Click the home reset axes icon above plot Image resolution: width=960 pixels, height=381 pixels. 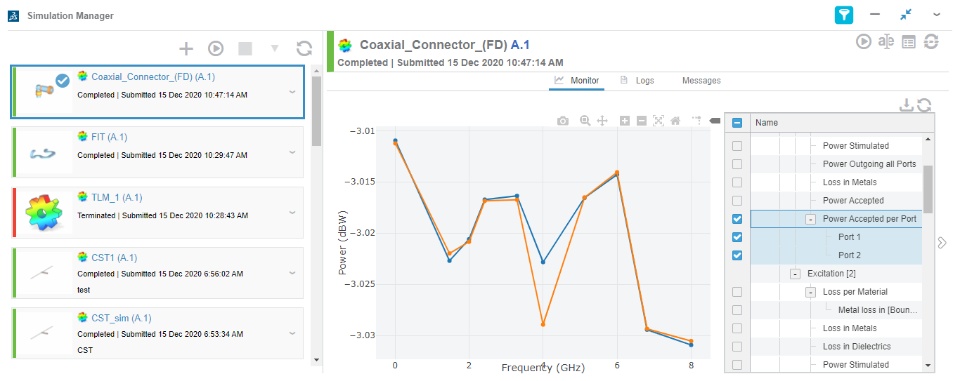(x=675, y=121)
